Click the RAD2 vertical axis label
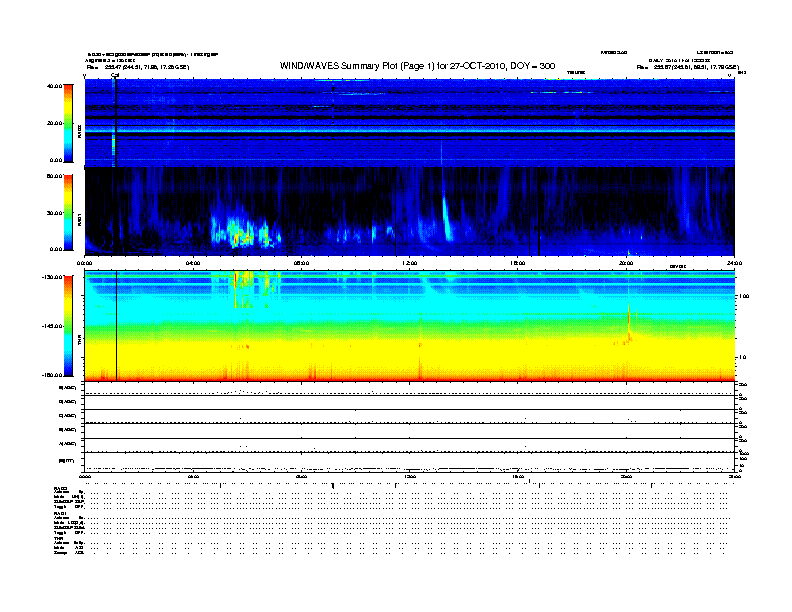Image resolution: width=792 pixels, height=612 pixels. (x=79, y=131)
